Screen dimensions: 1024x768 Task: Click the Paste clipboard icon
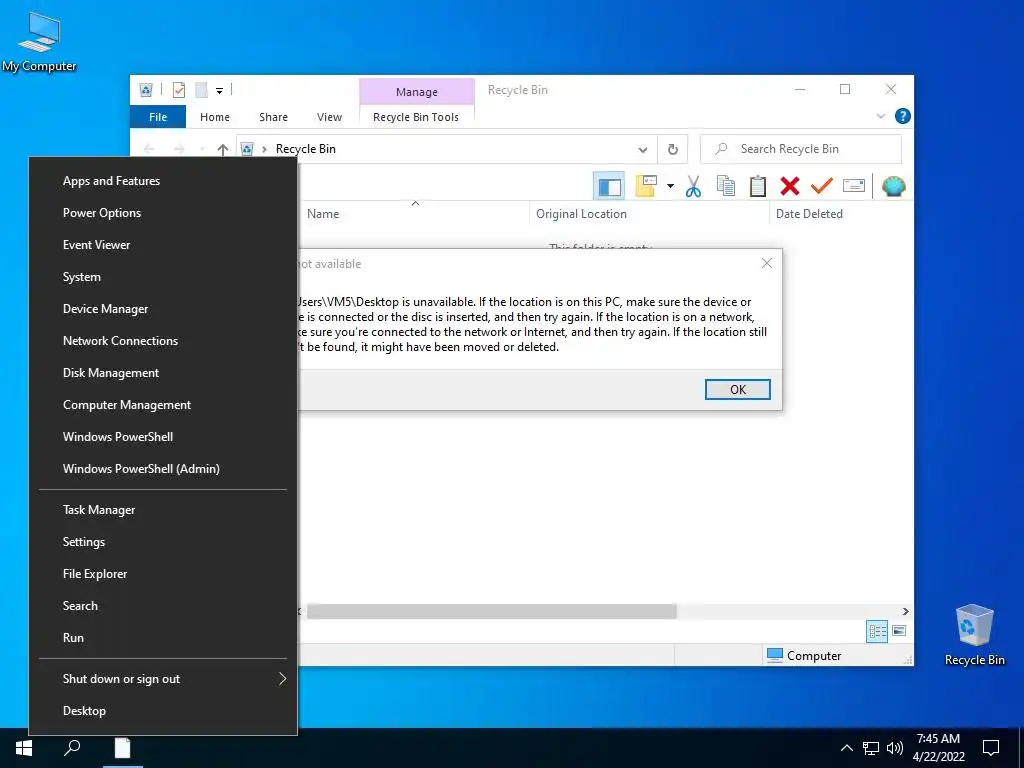click(x=758, y=186)
